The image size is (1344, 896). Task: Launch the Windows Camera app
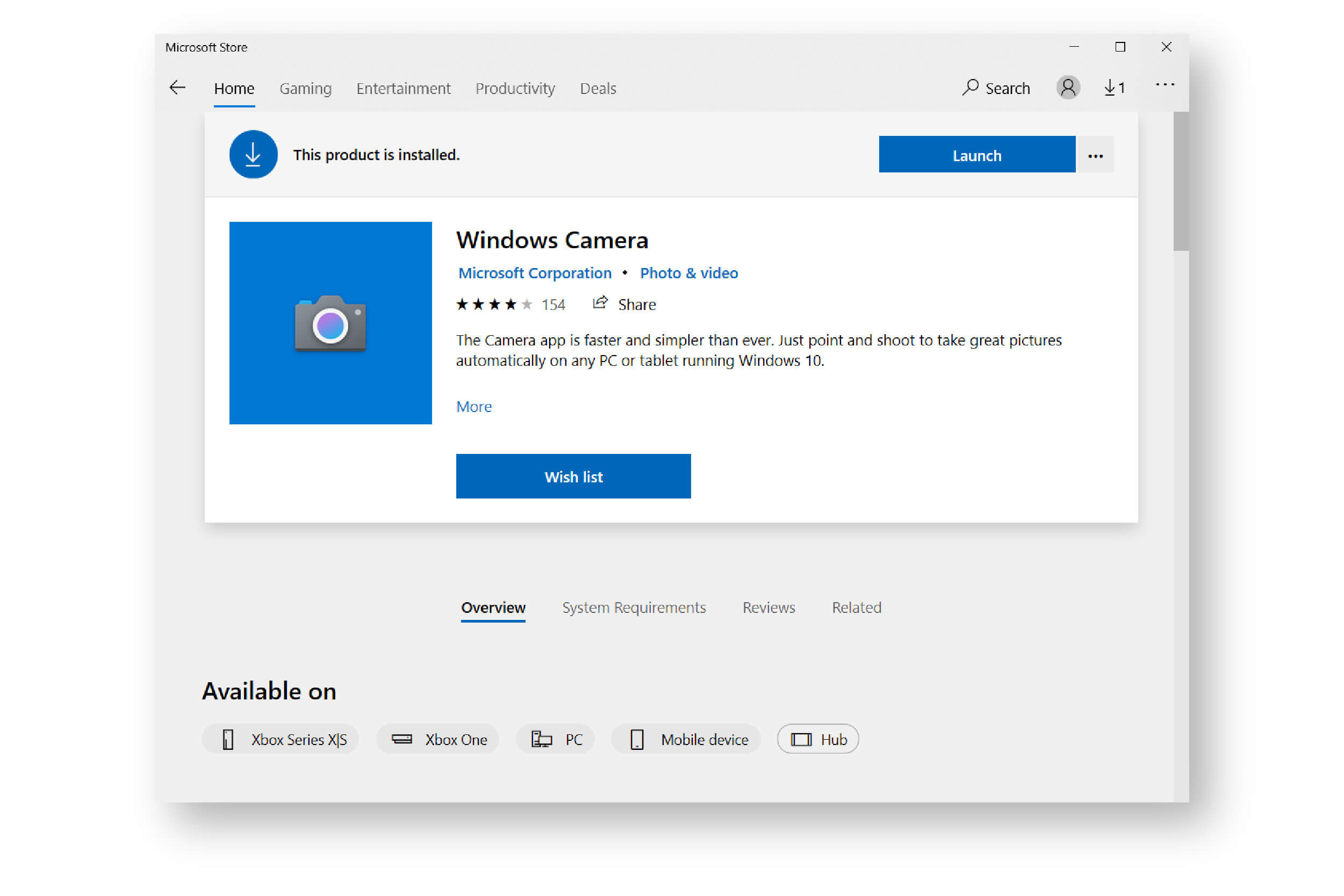[x=977, y=154]
